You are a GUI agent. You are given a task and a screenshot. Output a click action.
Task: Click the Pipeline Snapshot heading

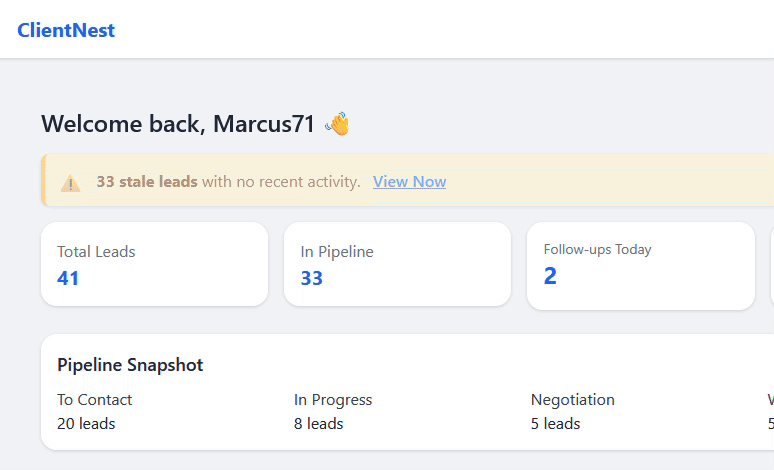click(x=130, y=365)
